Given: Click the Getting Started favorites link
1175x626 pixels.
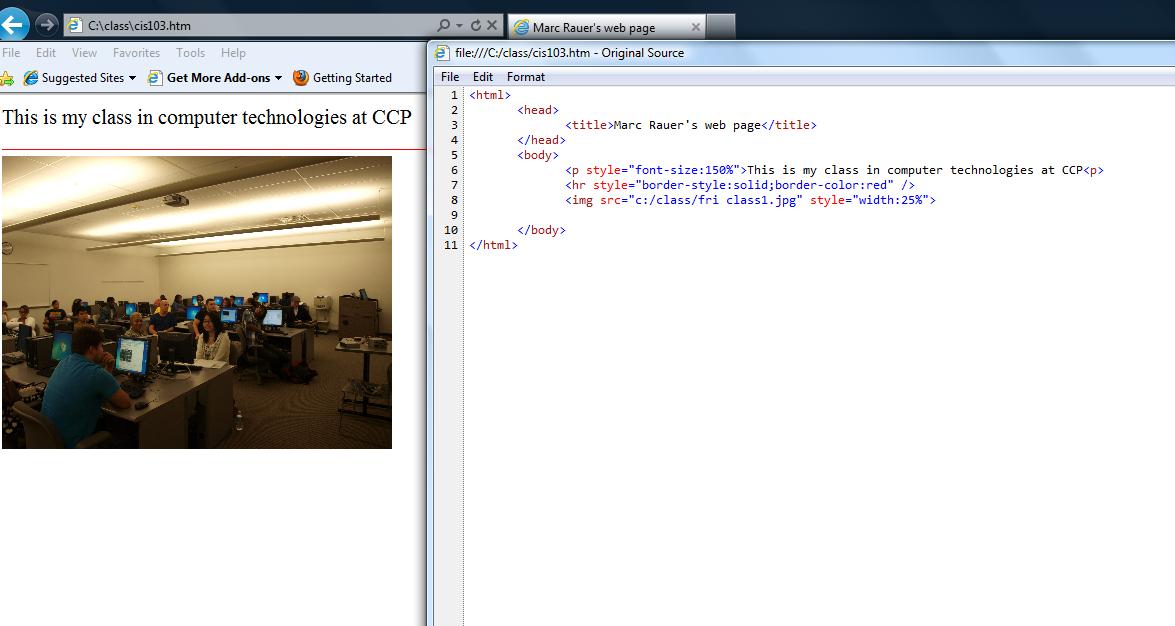Looking at the screenshot, I should 352,78.
